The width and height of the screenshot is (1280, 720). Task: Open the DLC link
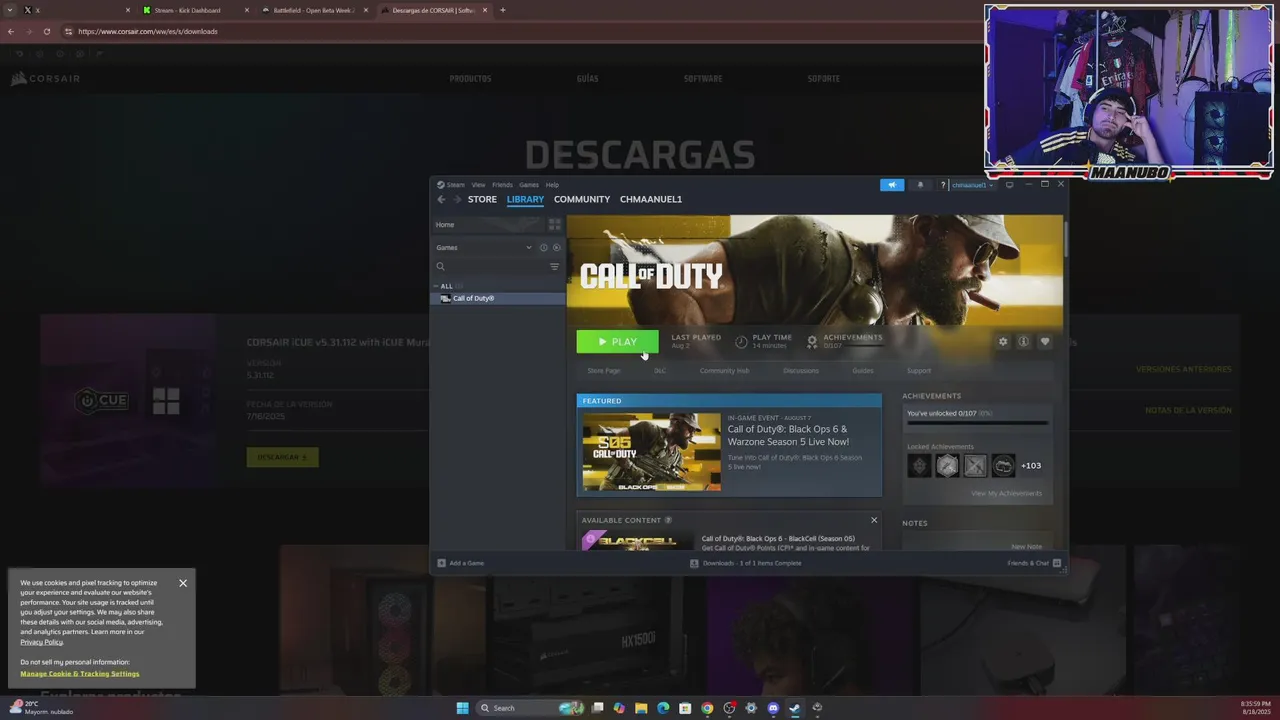[660, 371]
